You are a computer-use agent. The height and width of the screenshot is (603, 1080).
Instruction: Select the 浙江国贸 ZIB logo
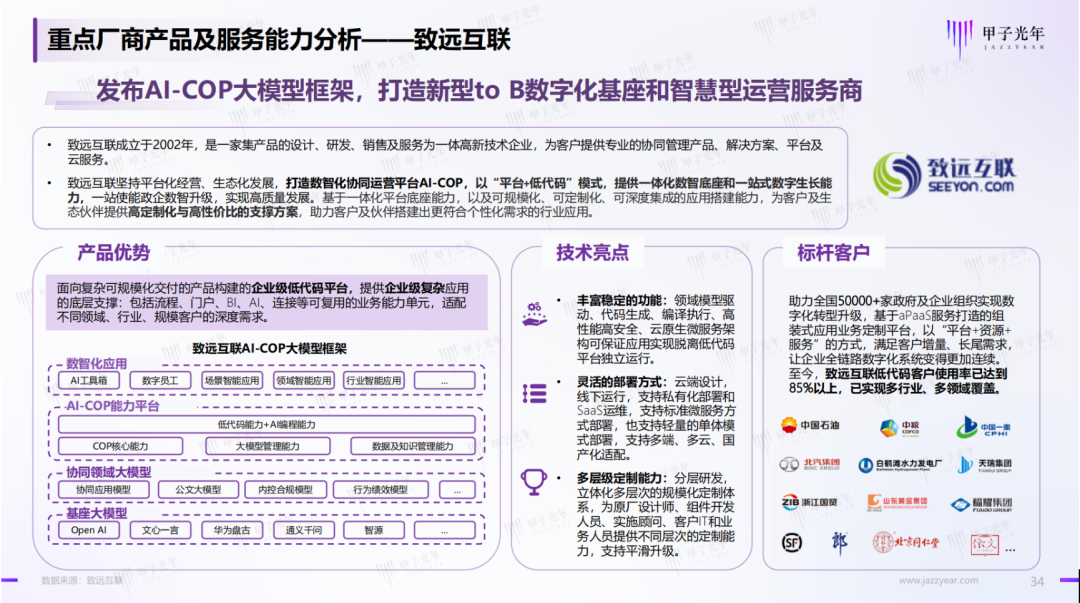pos(809,502)
